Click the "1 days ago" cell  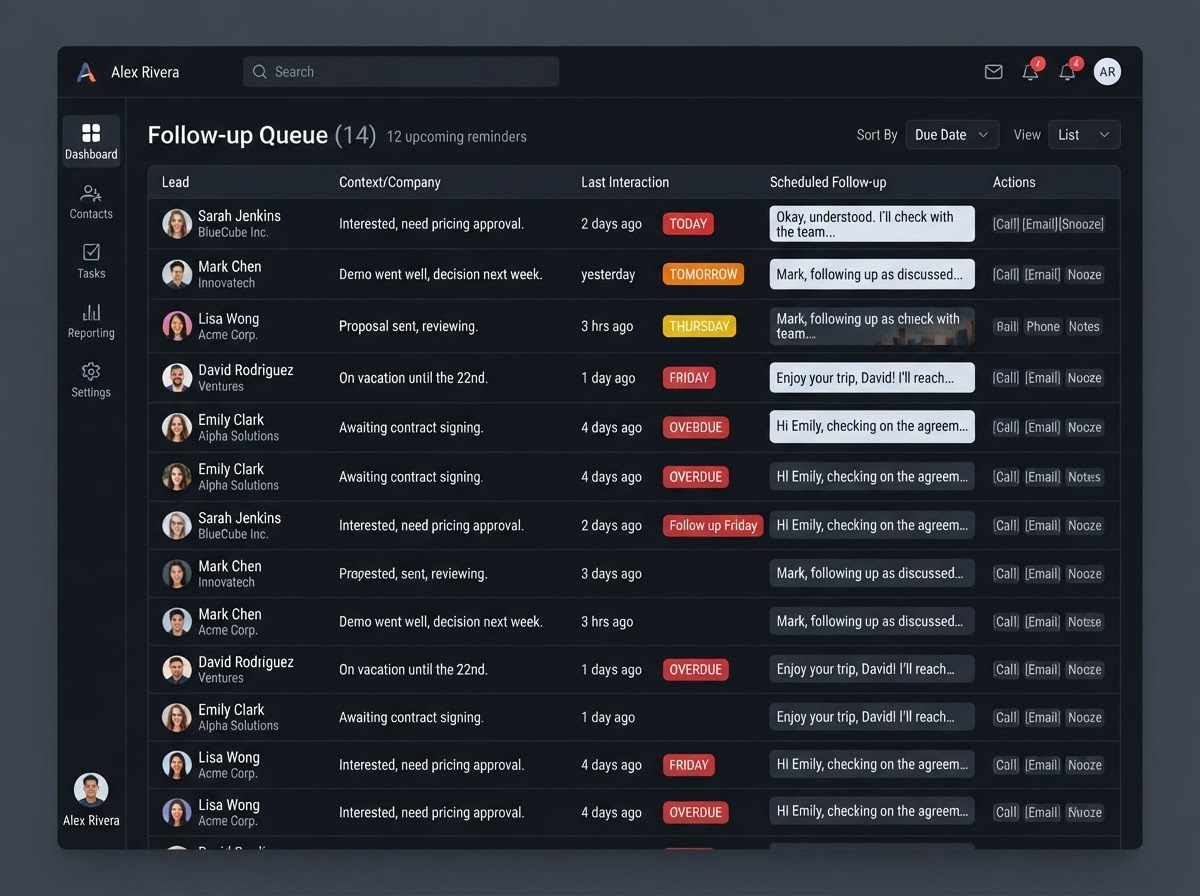click(611, 670)
